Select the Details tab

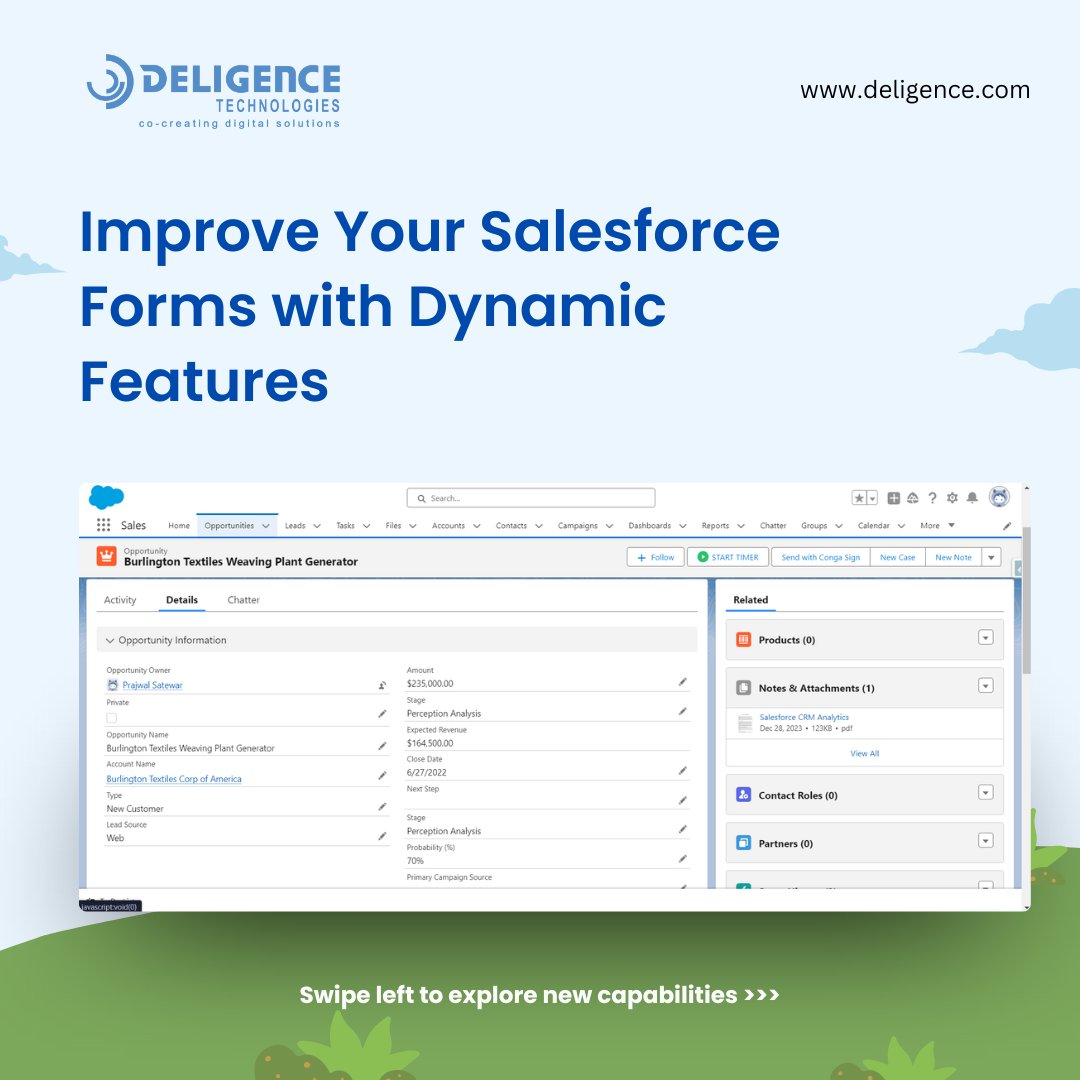pyautogui.click(x=182, y=600)
